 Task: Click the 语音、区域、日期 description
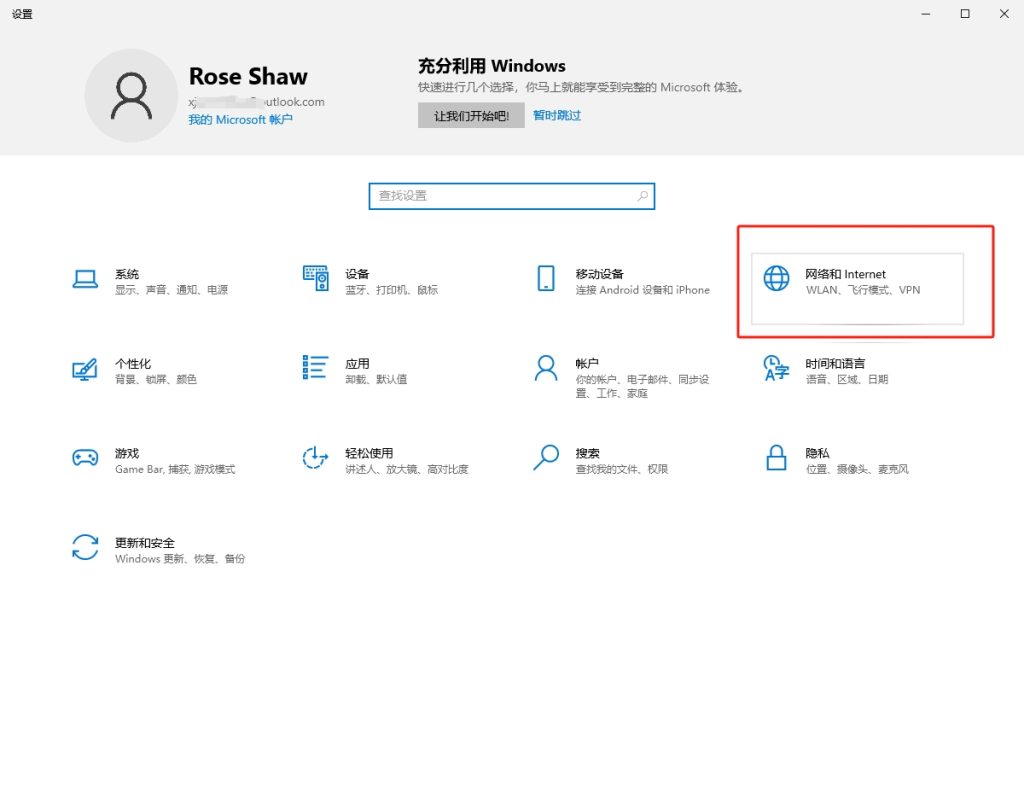tap(846, 379)
